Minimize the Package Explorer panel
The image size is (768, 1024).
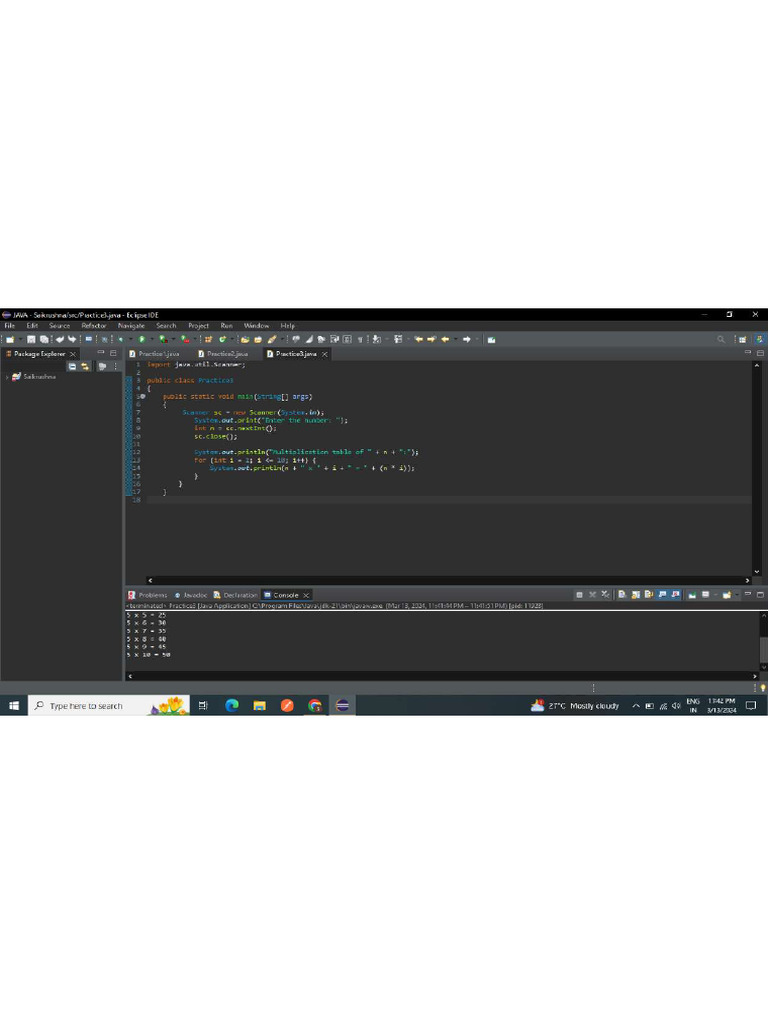(101, 353)
